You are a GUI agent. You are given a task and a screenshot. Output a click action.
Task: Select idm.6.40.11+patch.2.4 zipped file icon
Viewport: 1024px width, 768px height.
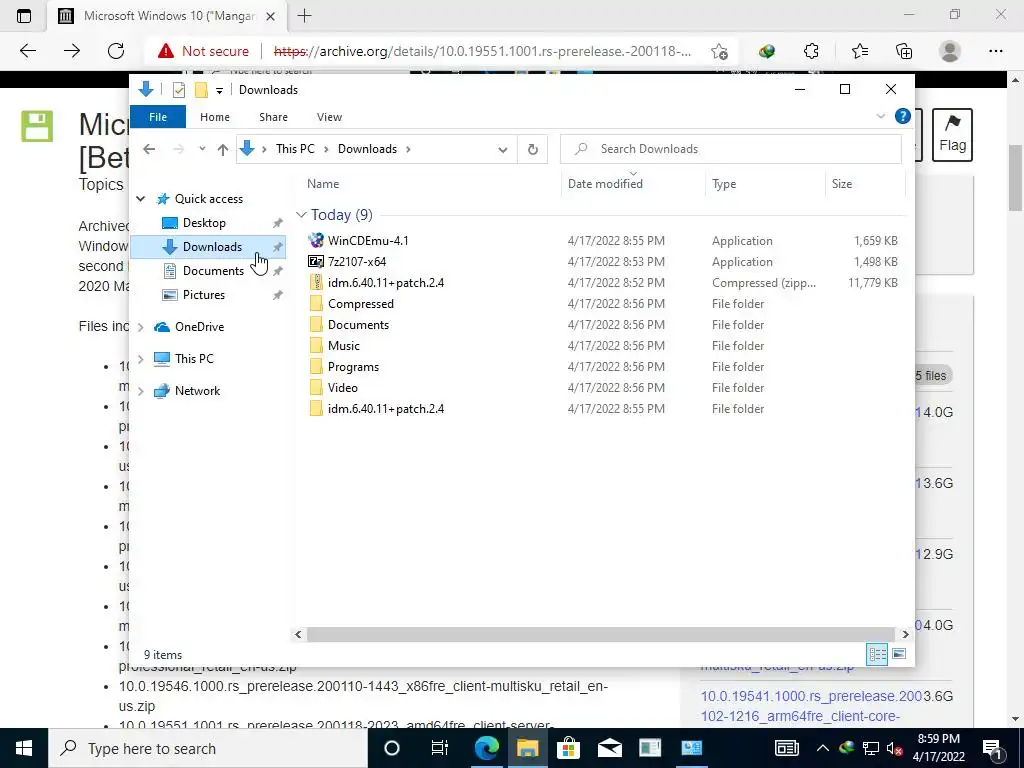point(316,282)
